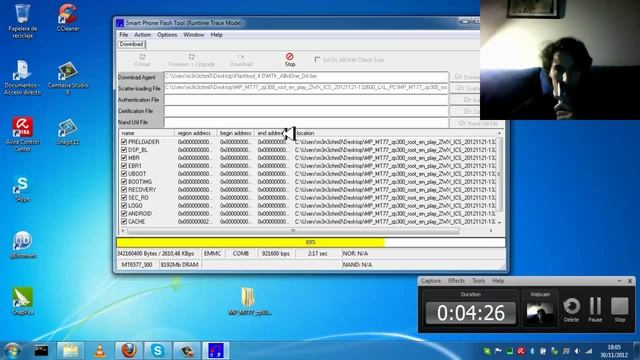Uncheck the DSP_BL partition checkbox

tap(124, 150)
